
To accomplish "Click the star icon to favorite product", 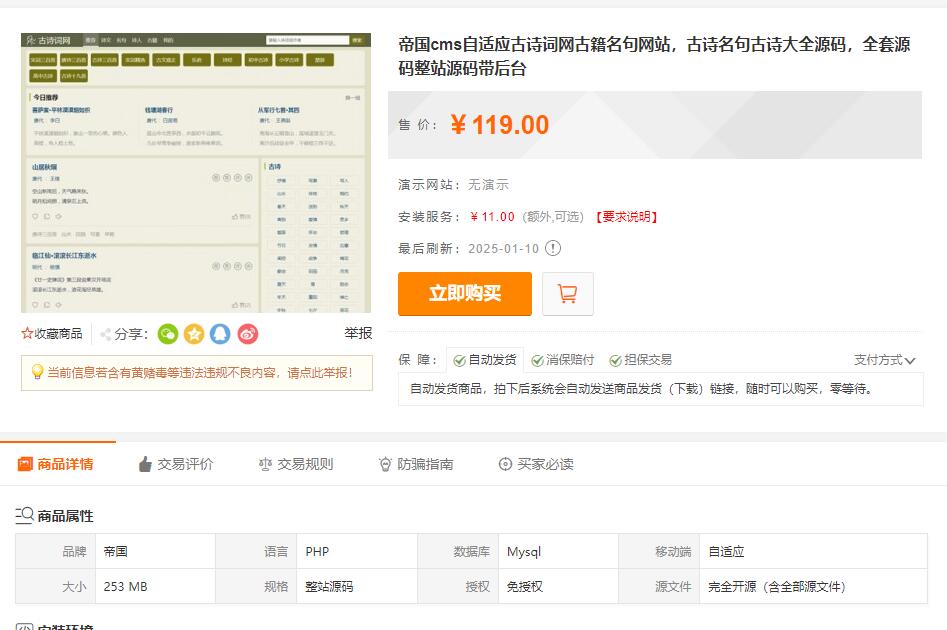I will coord(27,334).
